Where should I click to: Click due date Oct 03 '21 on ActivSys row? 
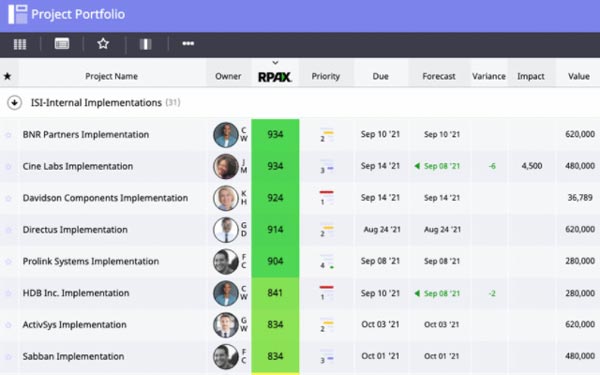(x=380, y=324)
